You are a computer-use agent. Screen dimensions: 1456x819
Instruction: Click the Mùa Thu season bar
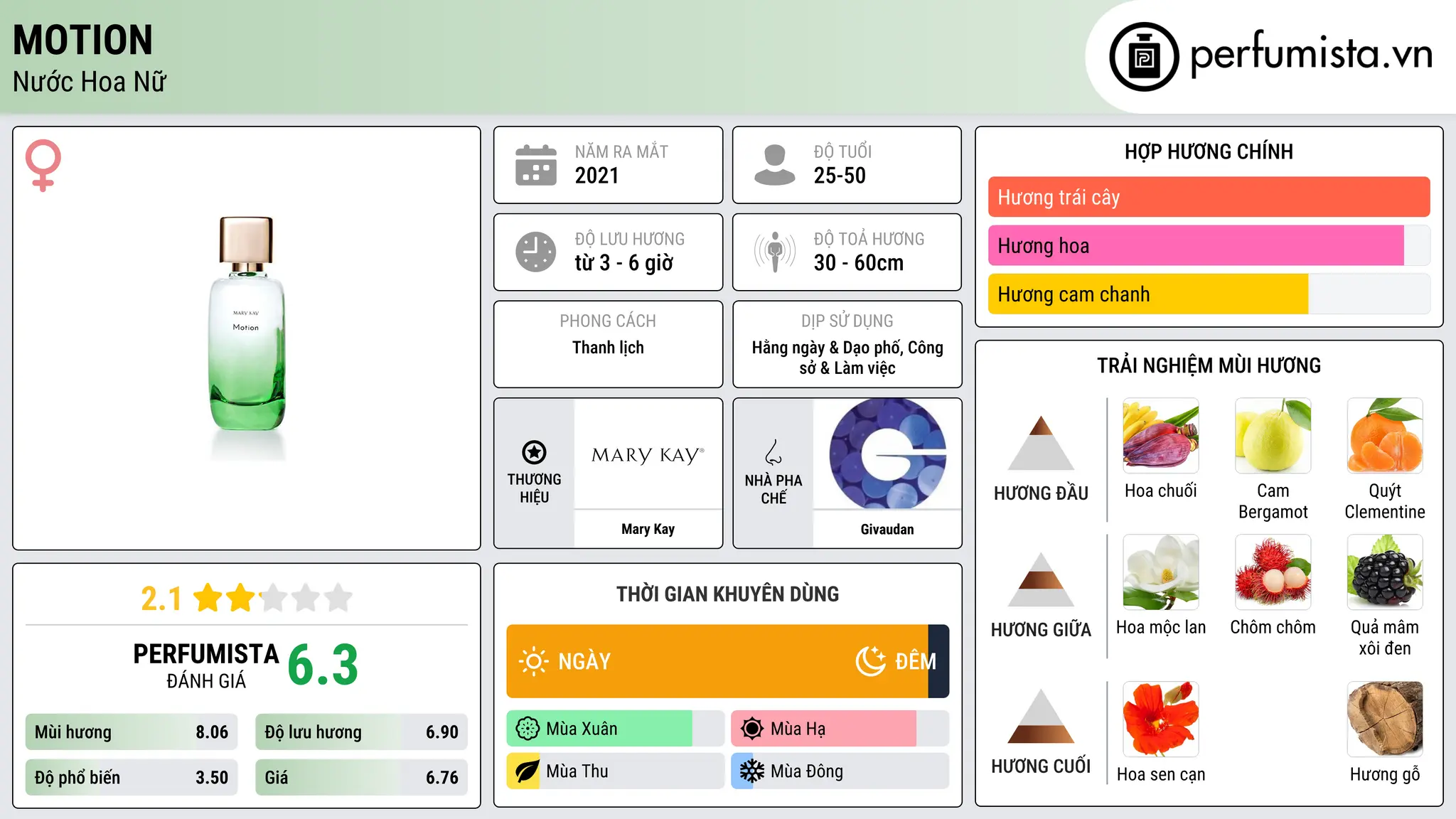[615, 771]
